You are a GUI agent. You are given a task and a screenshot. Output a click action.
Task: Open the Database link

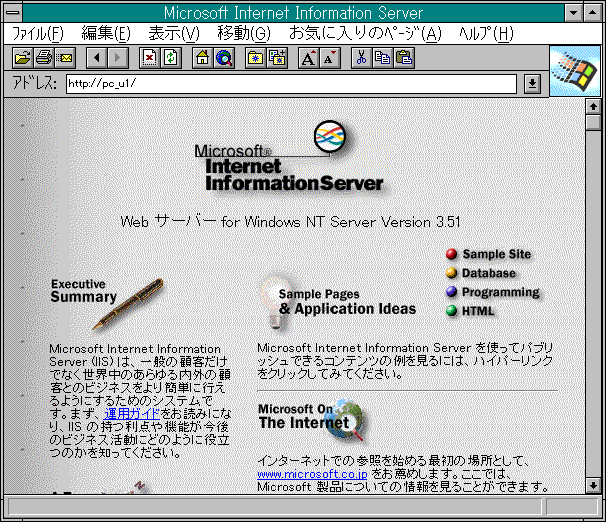tap(489, 273)
